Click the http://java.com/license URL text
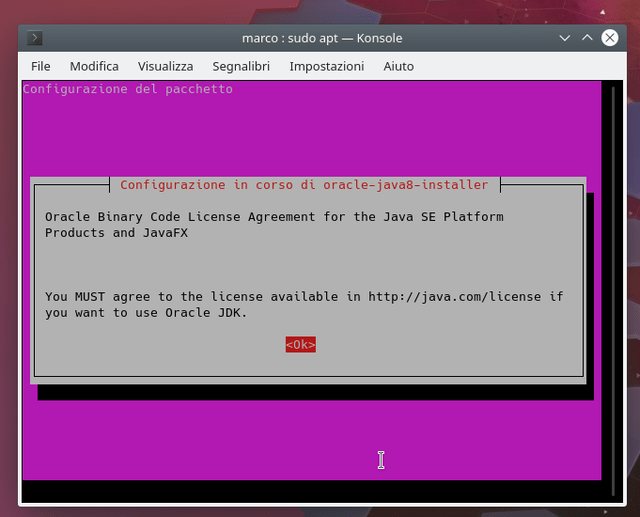Screen dimensions: 640x517 454,297
